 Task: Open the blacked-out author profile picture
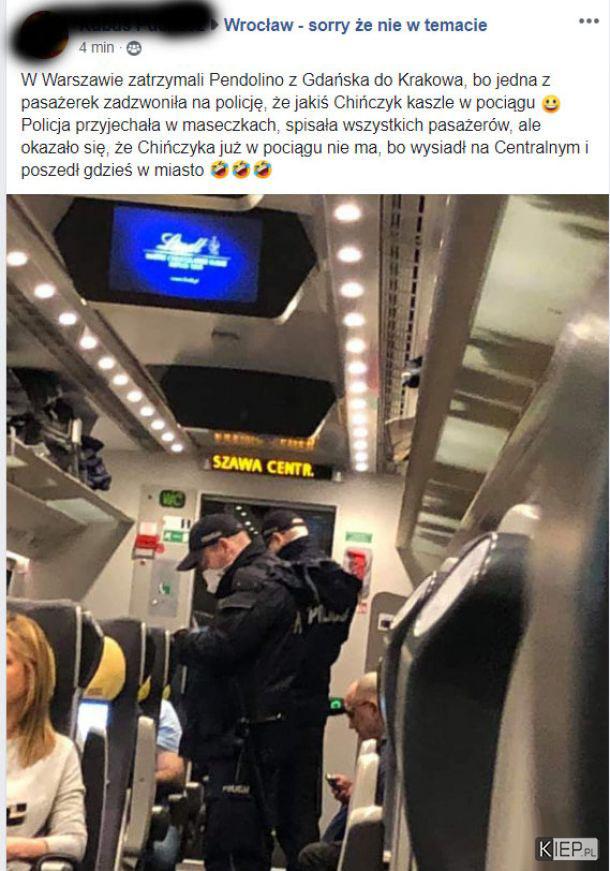point(42,34)
